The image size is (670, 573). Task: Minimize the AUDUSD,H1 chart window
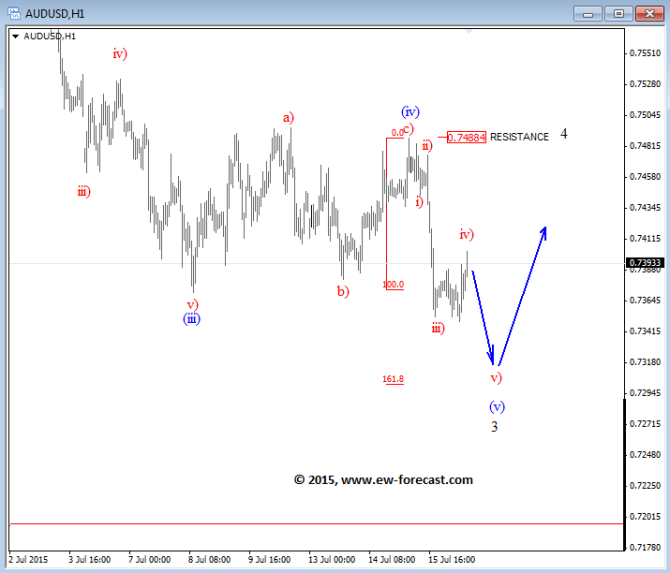(588, 14)
